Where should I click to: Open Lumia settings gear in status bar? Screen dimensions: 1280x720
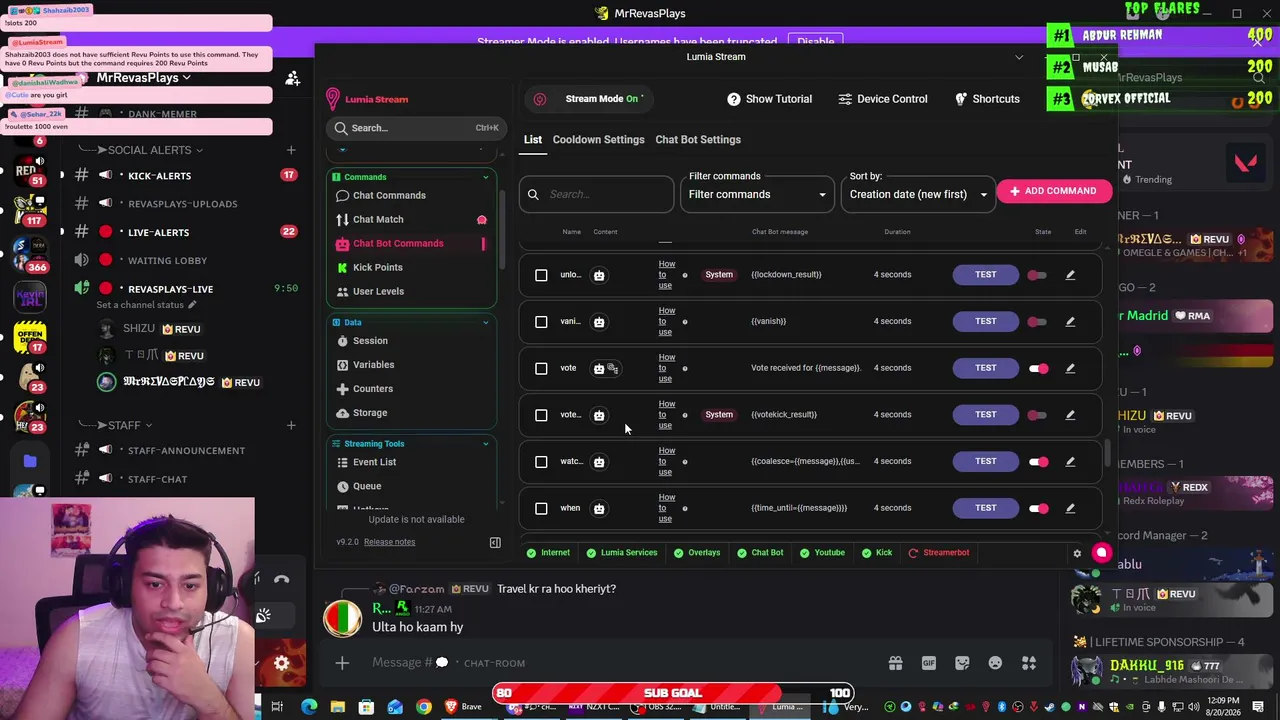pyautogui.click(x=1077, y=553)
